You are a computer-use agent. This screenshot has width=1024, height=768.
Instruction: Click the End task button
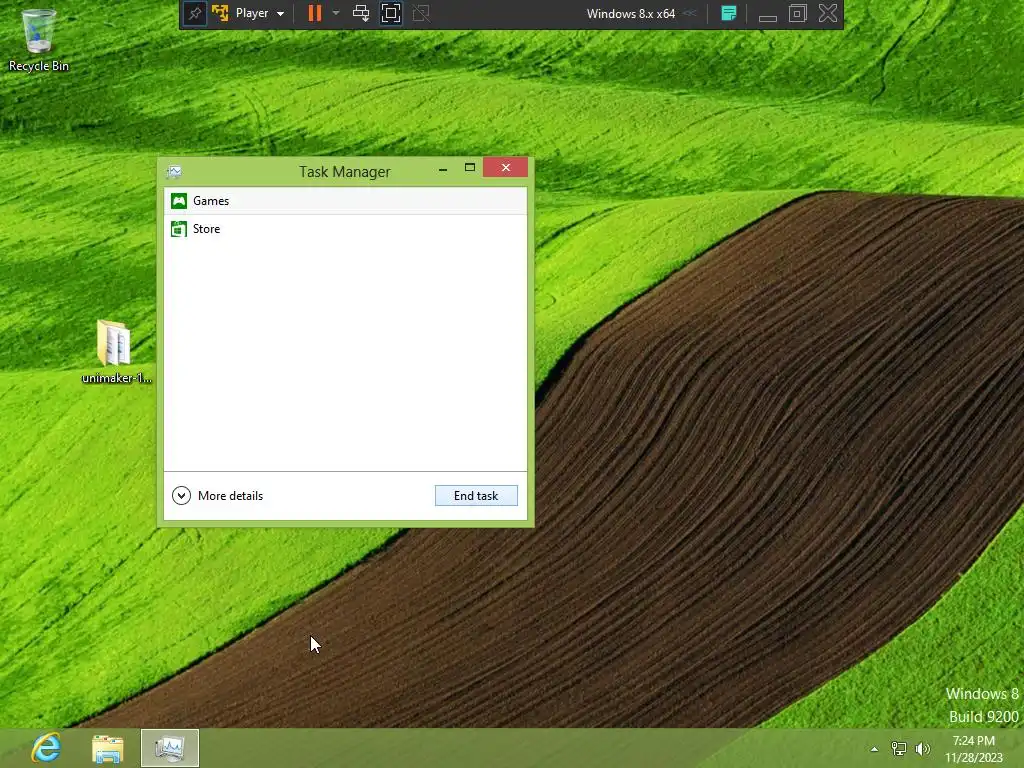click(476, 496)
